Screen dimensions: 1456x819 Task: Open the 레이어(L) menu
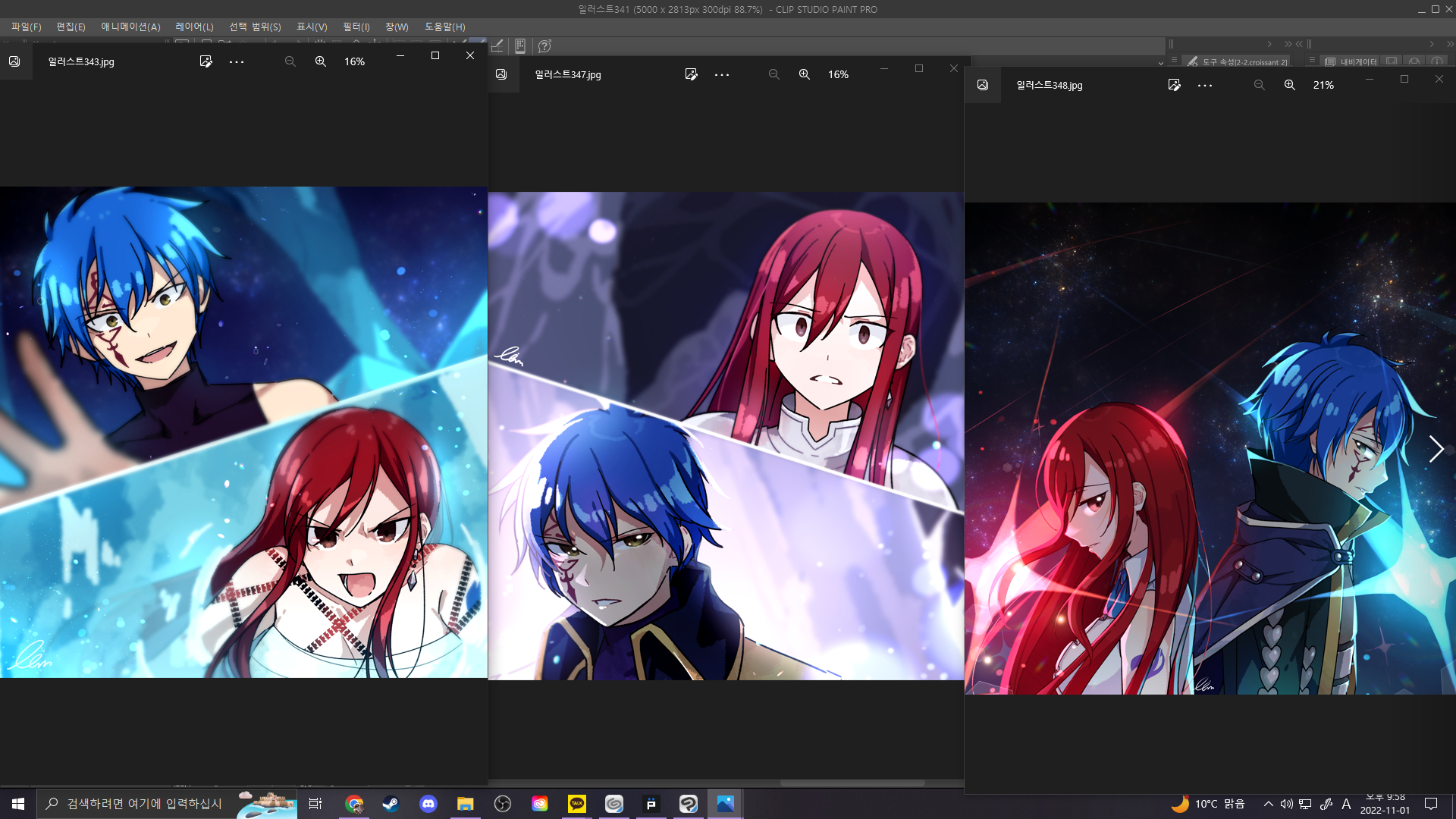pos(194,27)
